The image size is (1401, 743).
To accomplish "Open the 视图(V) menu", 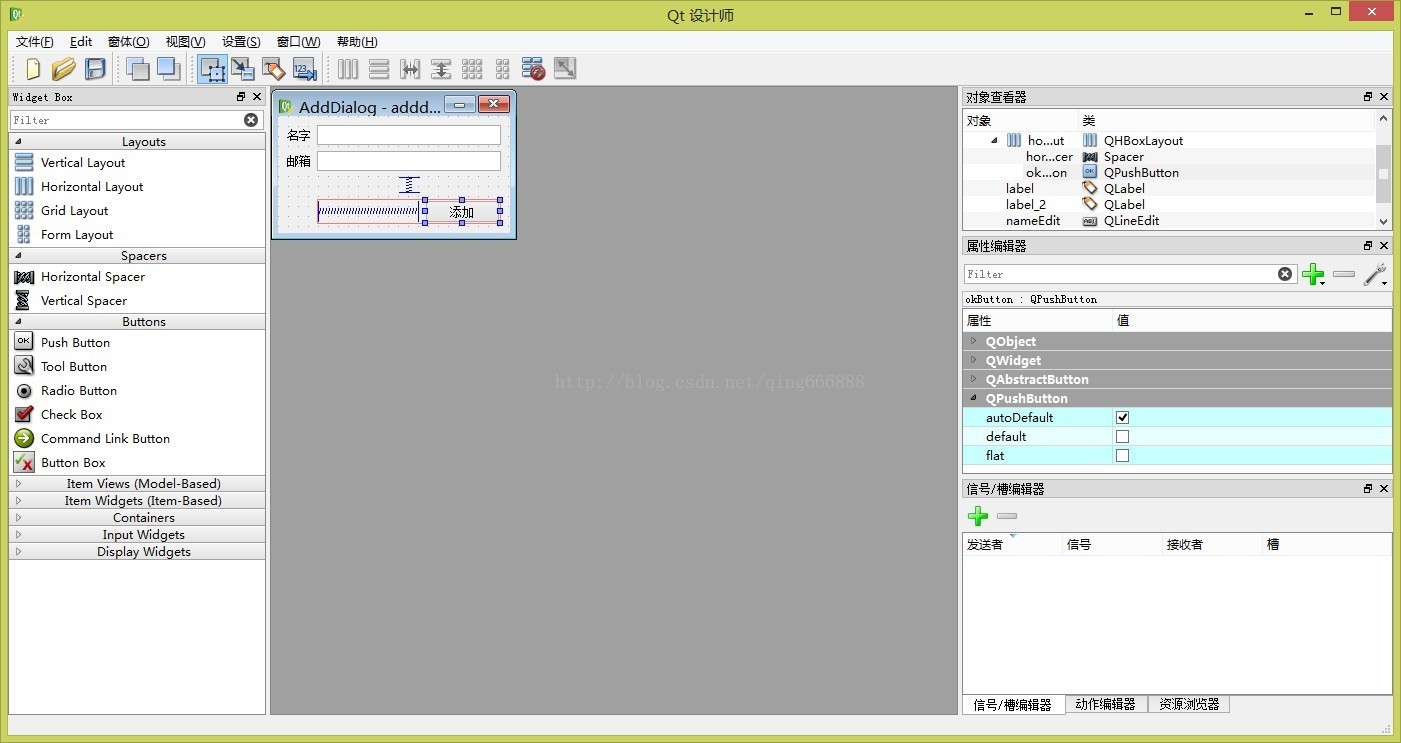I will coord(185,42).
